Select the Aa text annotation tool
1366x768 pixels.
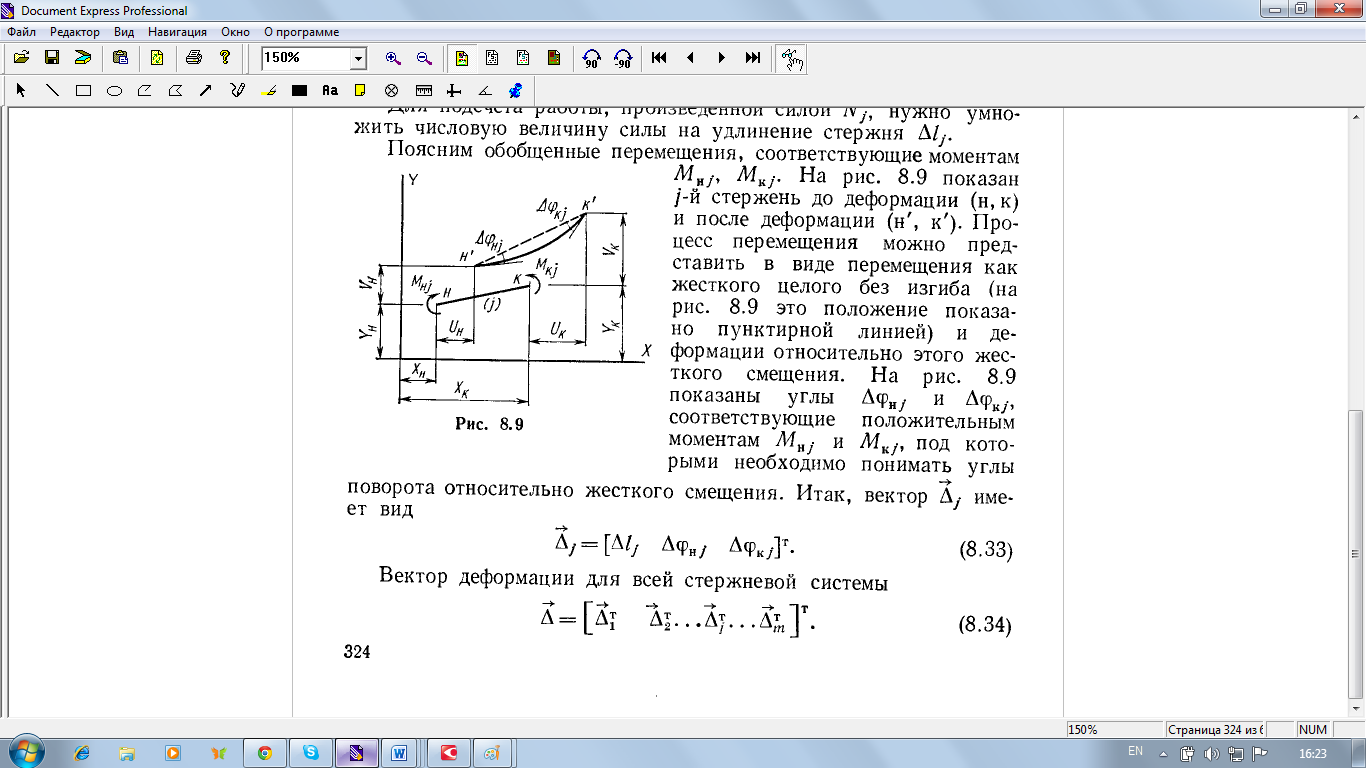coord(330,90)
